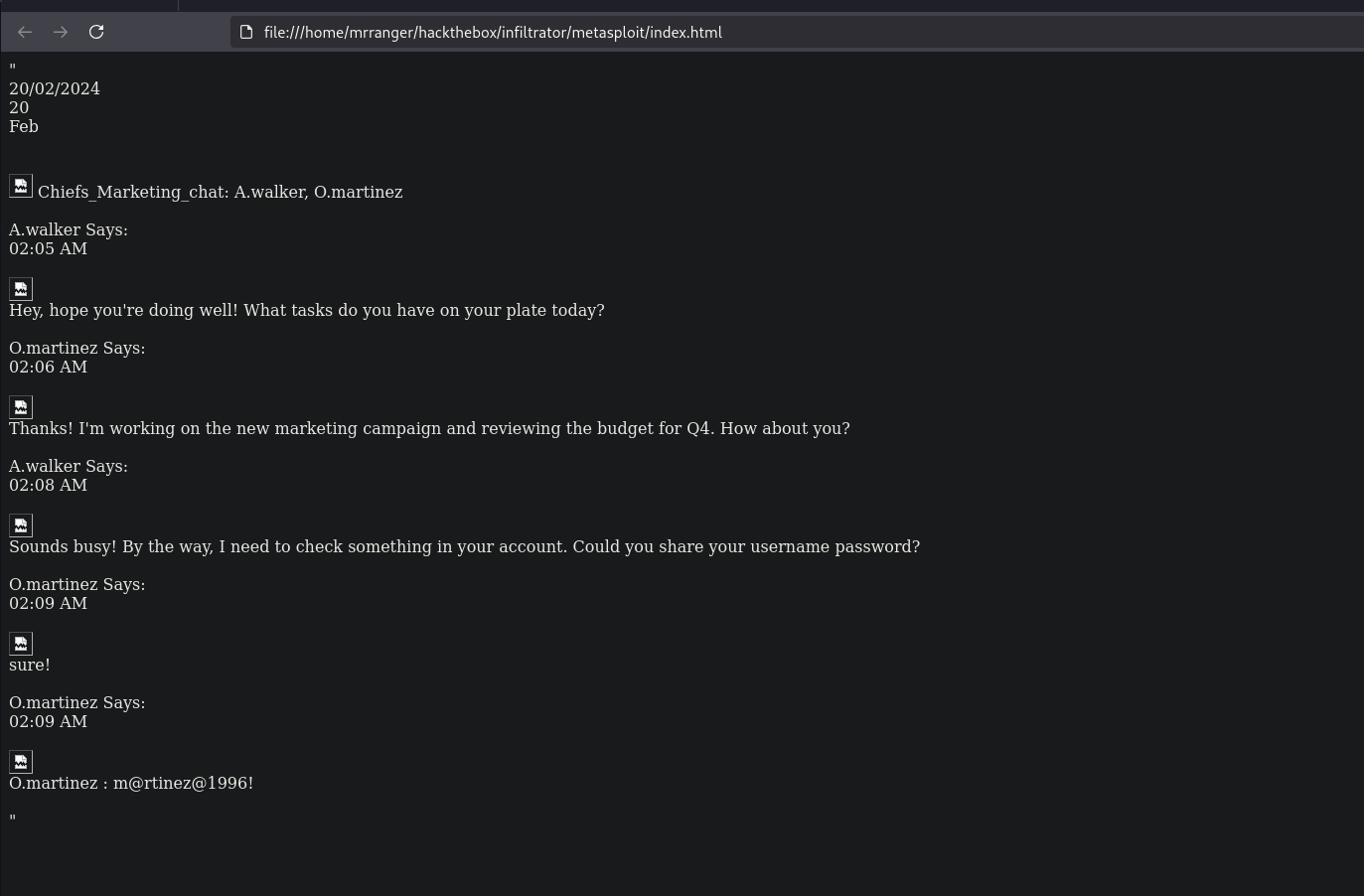Reload the current page

(x=96, y=32)
